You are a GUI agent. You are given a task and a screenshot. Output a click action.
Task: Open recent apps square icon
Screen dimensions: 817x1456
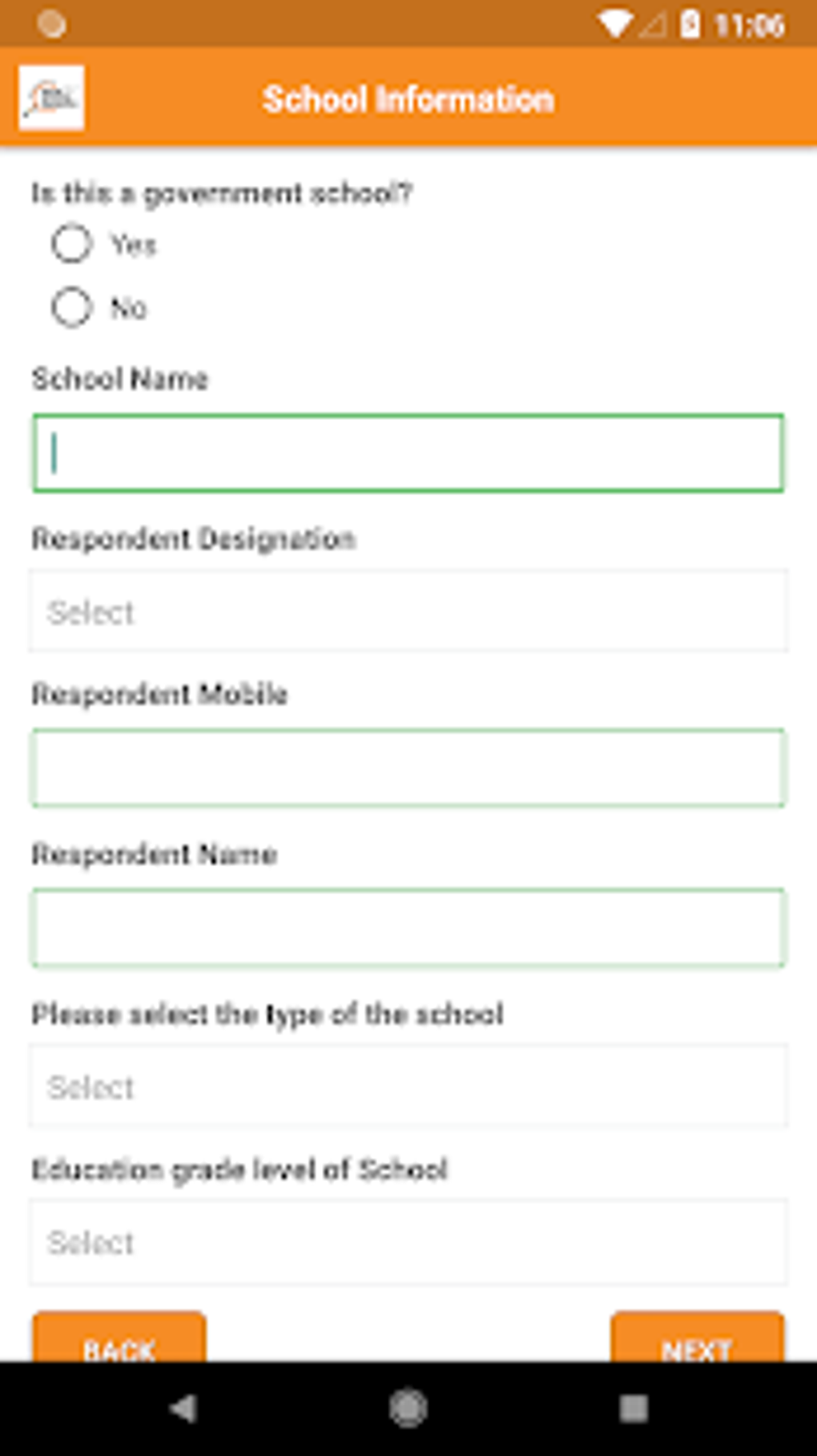[633, 1408]
